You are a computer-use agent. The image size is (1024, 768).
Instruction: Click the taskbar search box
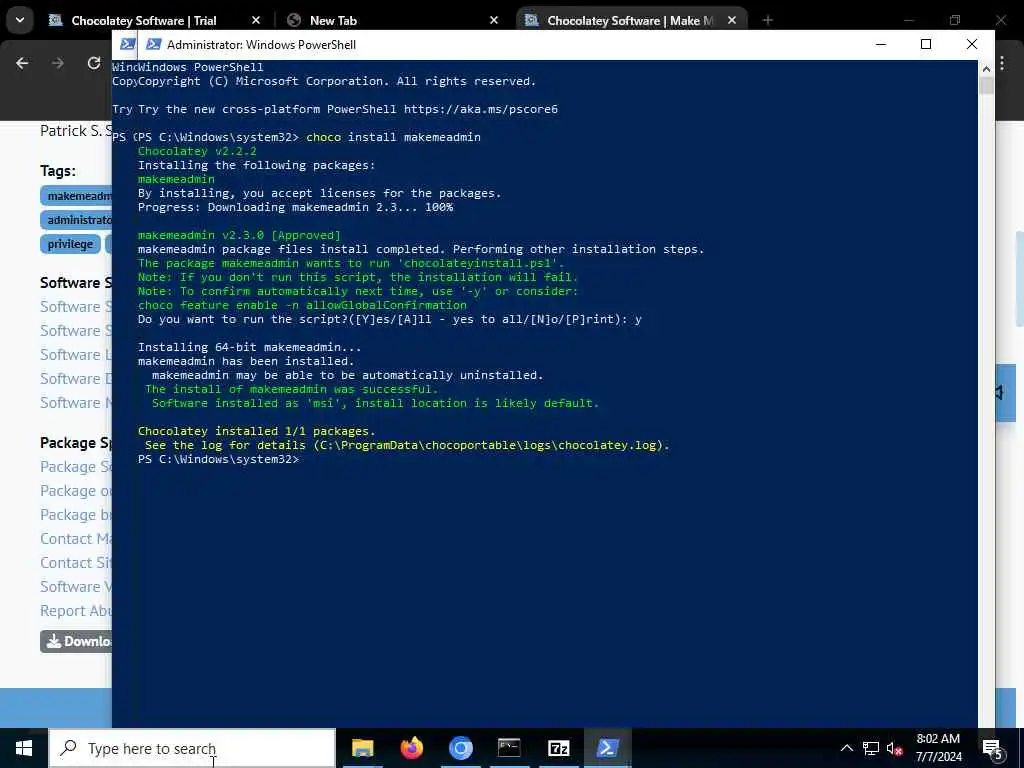click(x=193, y=748)
